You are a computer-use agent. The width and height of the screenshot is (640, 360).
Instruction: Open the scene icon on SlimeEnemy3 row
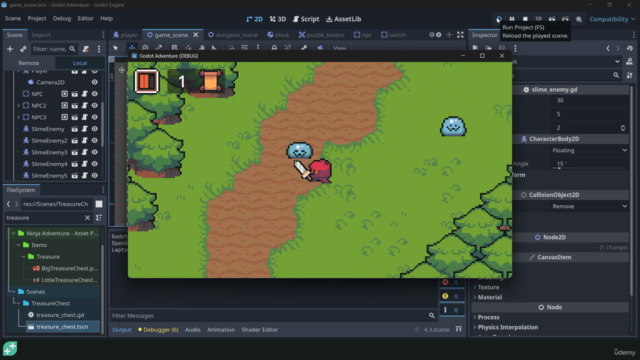[75, 152]
